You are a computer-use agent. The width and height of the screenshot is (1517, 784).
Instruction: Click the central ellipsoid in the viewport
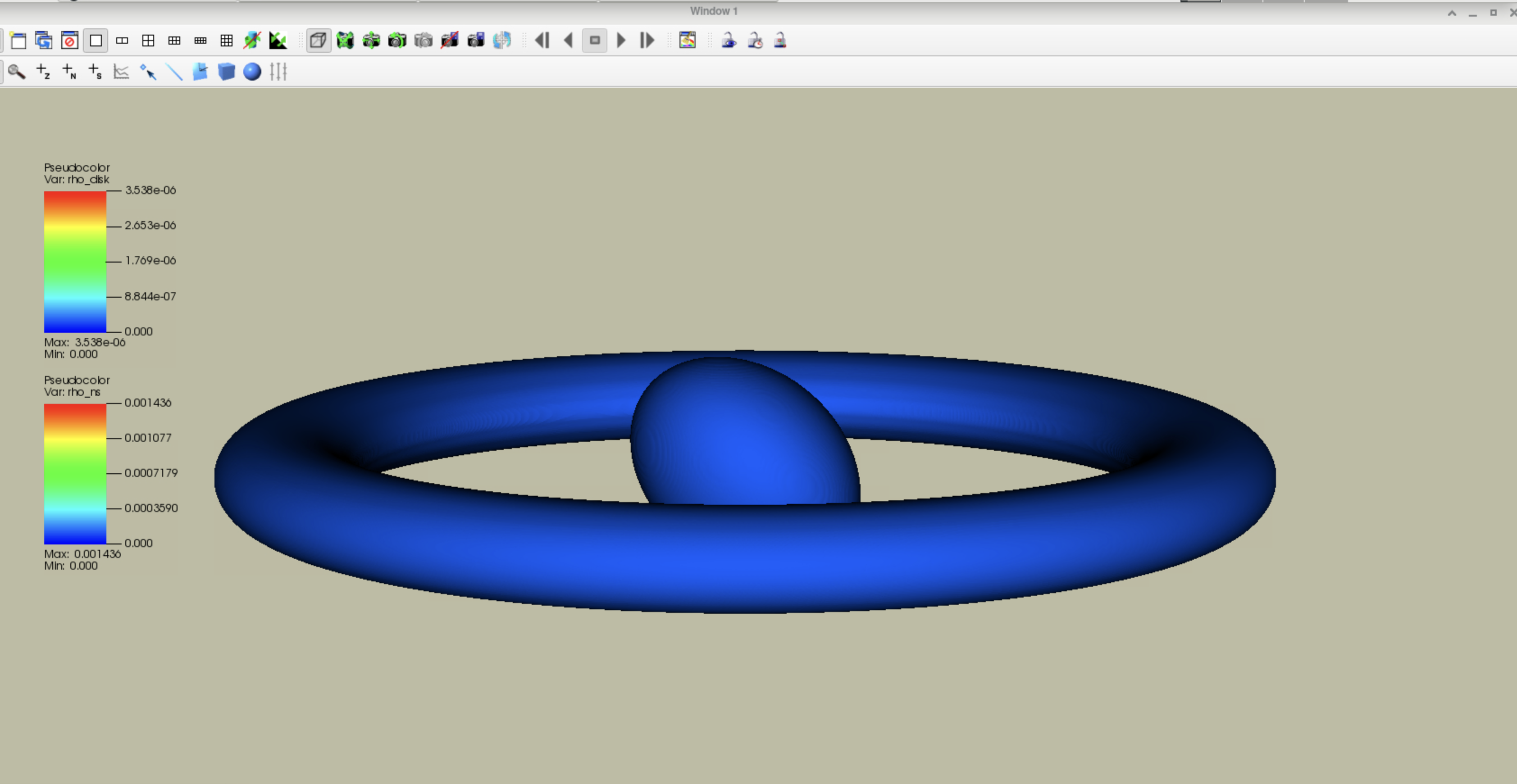pos(744,433)
